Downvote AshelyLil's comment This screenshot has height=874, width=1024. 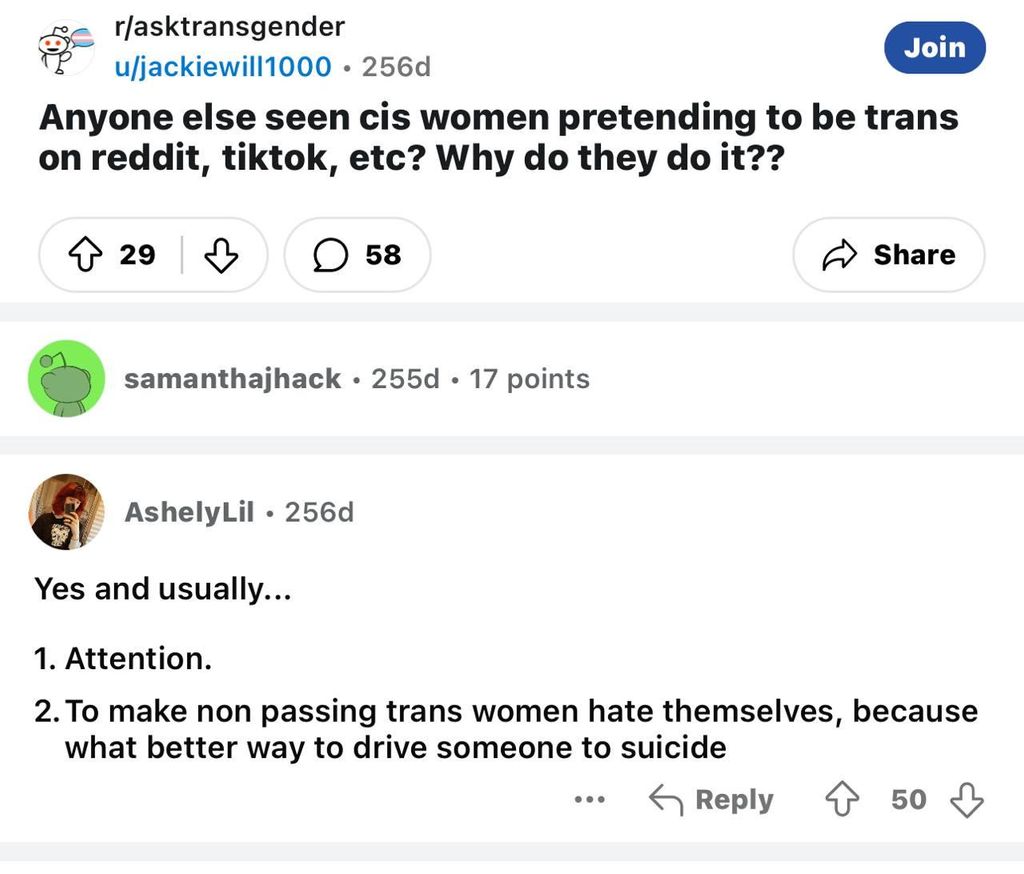tap(965, 800)
